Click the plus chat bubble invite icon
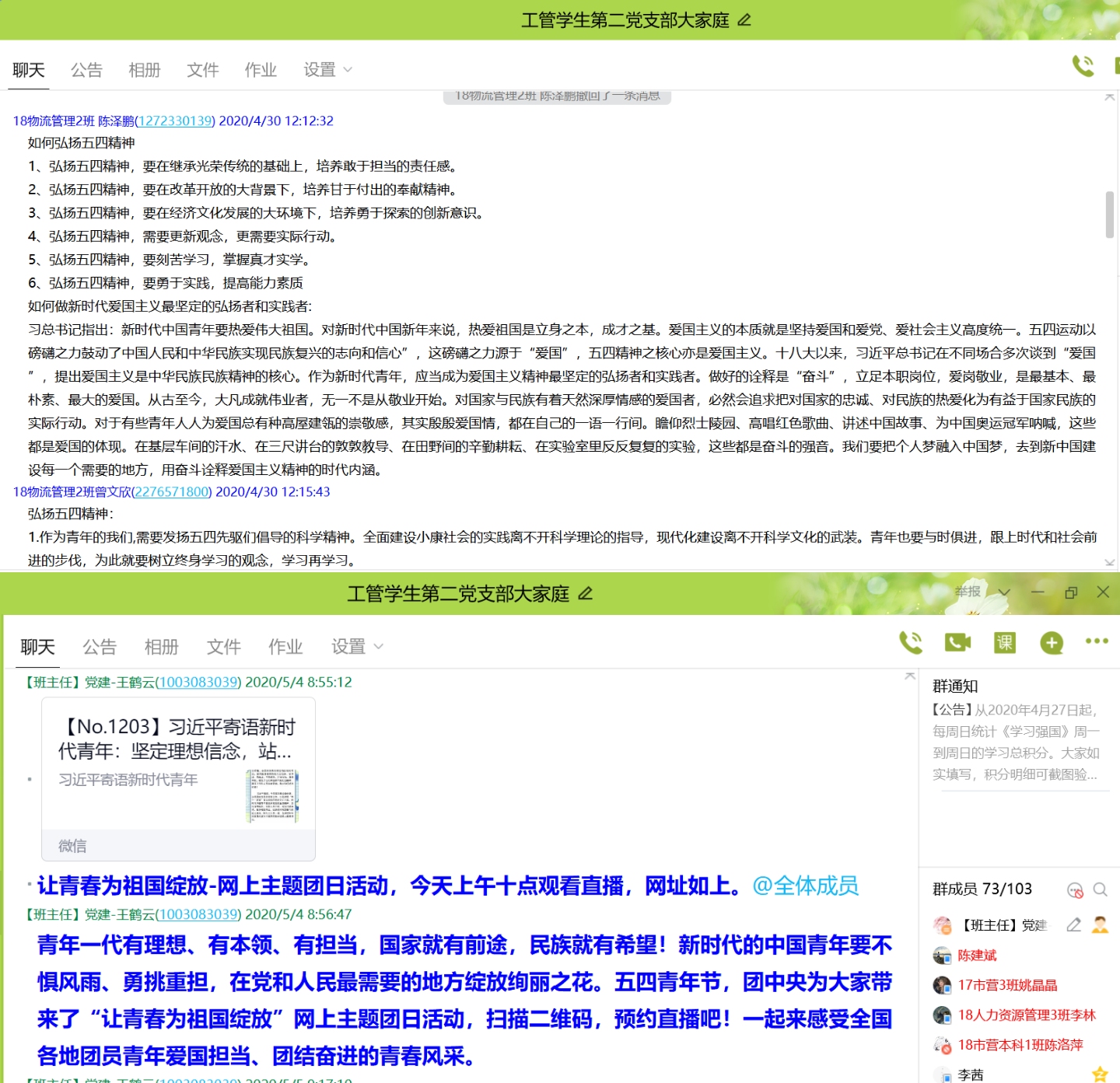Image resolution: width=1120 pixels, height=1083 pixels. point(1052,643)
